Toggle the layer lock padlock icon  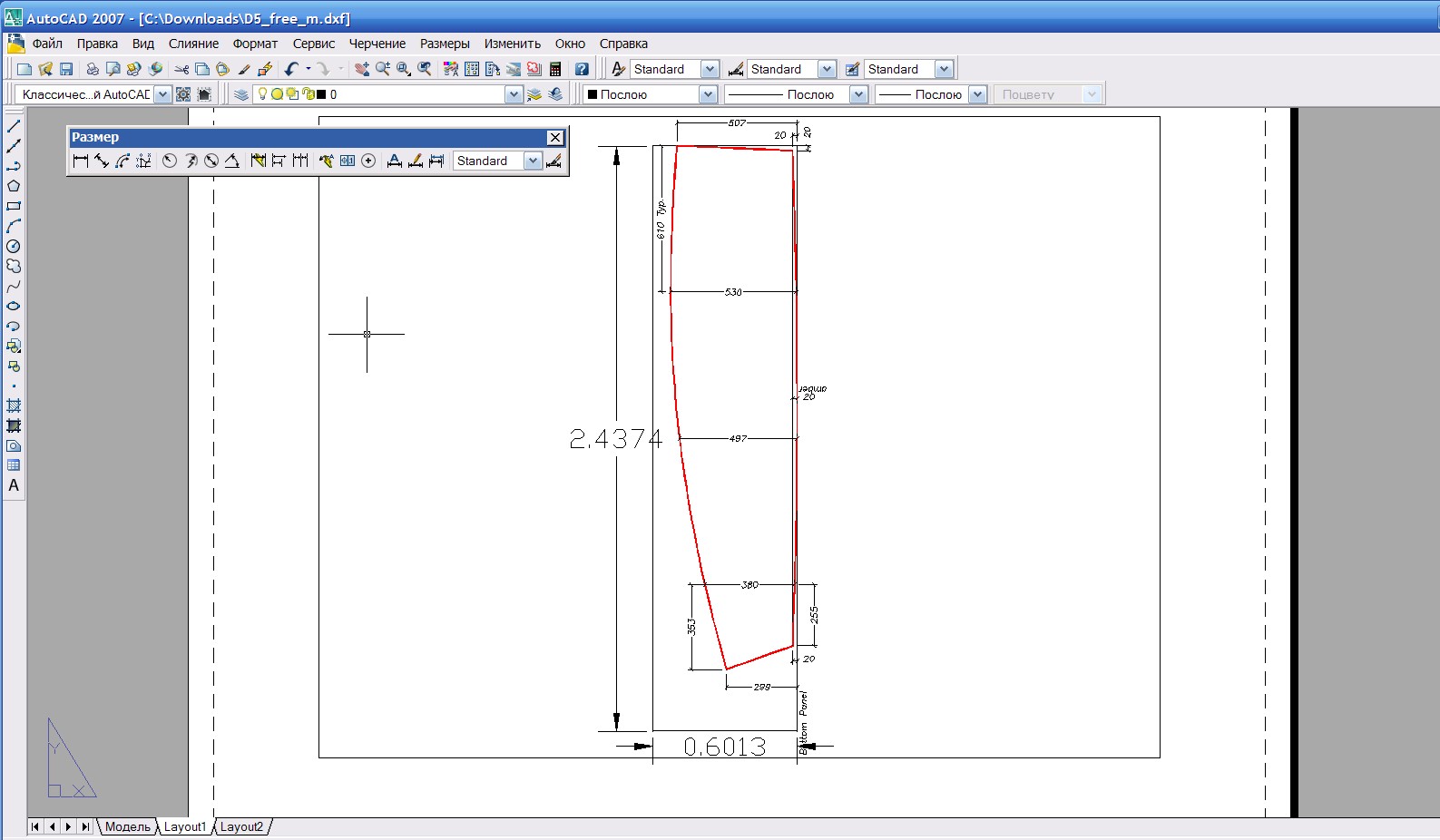click(308, 94)
